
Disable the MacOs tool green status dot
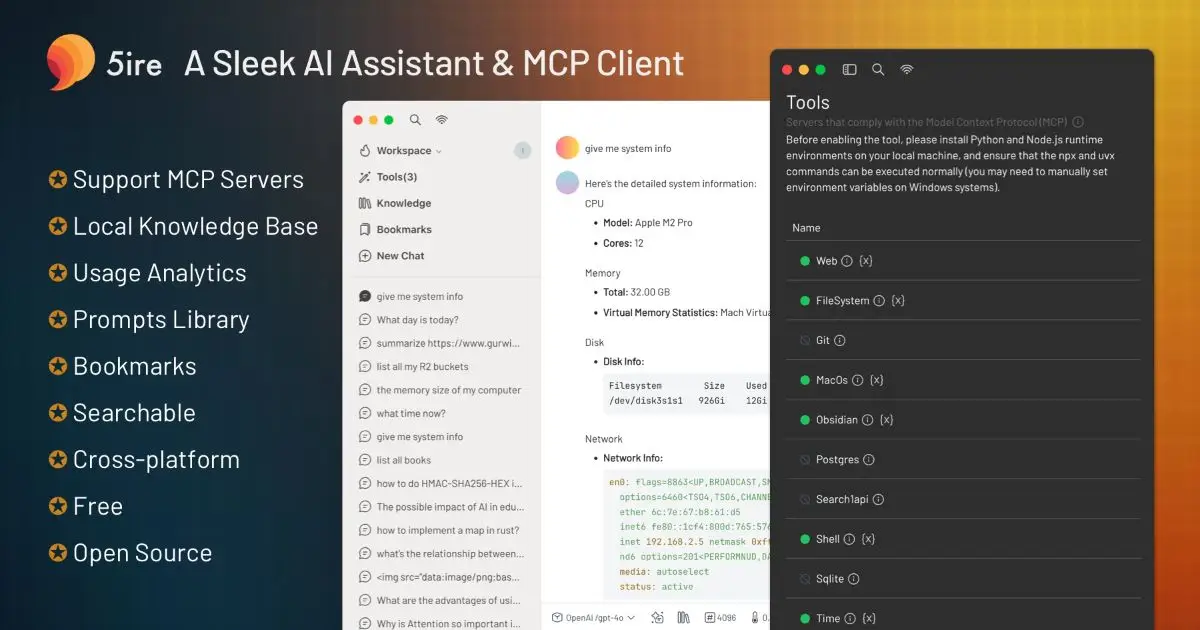click(x=804, y=380)
